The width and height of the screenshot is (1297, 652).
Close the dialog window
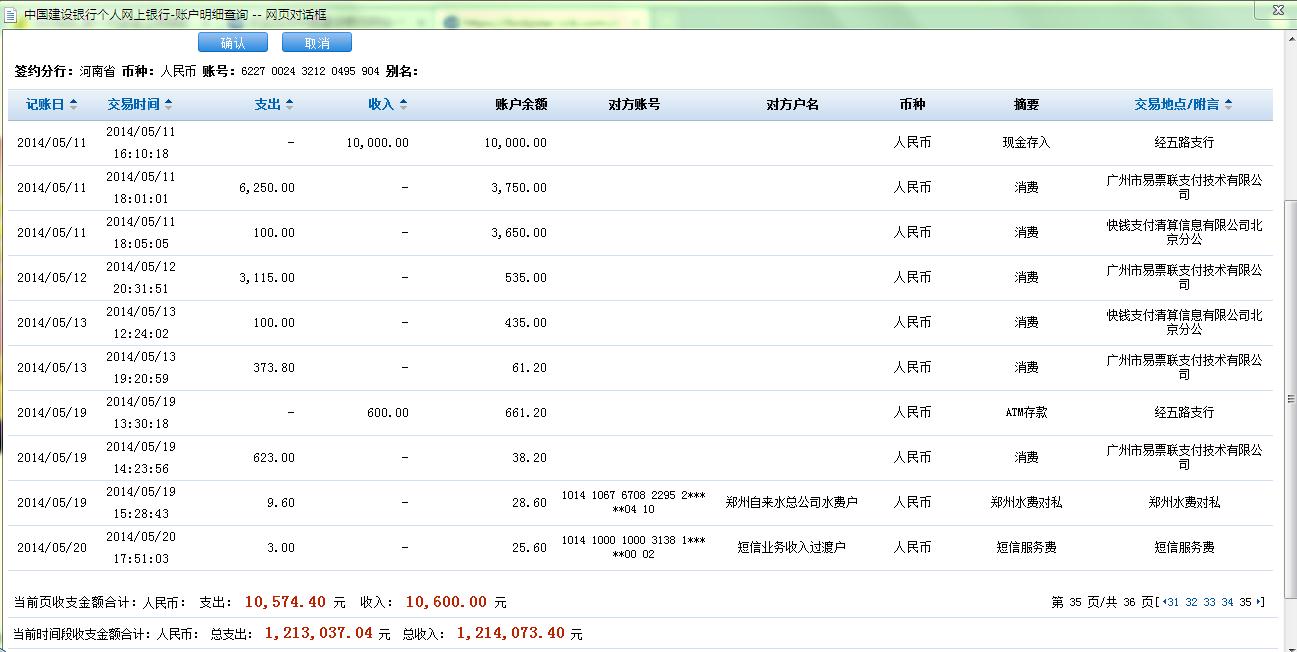pyautogui.click(x=1278, y=12)
